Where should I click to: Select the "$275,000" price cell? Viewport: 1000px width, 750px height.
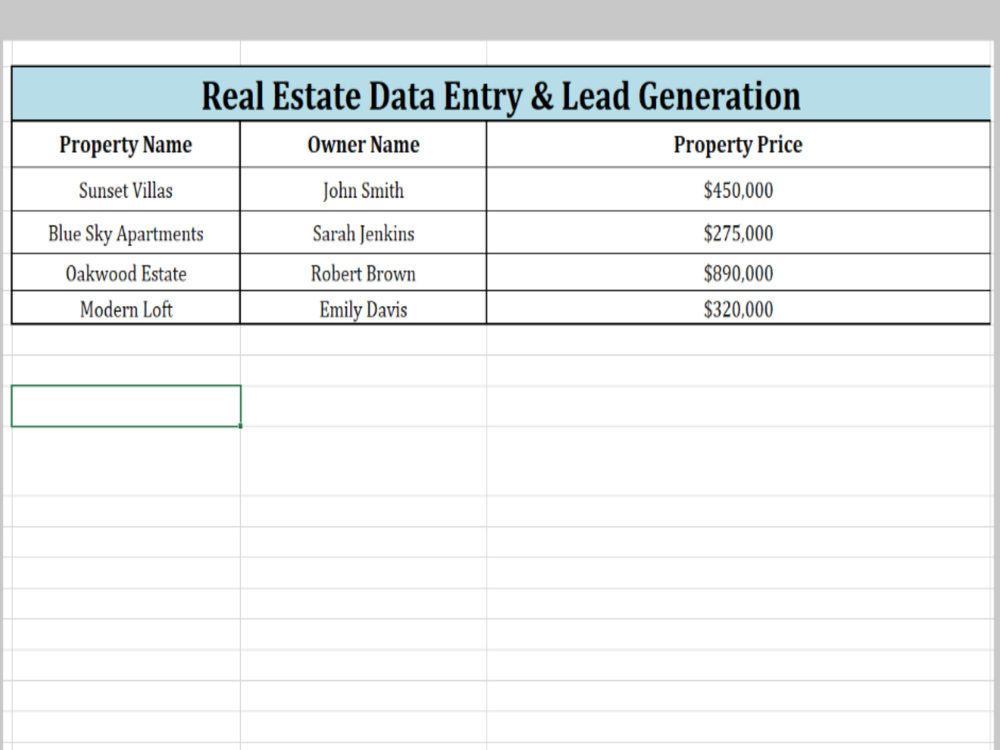point(739,233)
